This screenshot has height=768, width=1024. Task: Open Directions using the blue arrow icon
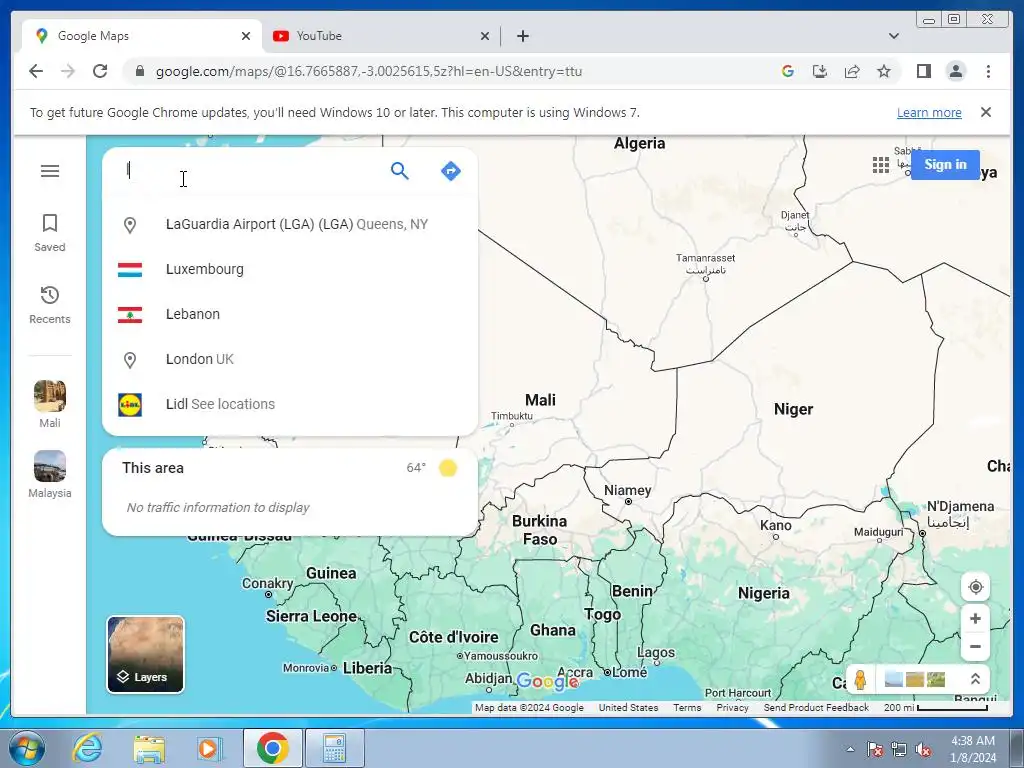(451, 171)
